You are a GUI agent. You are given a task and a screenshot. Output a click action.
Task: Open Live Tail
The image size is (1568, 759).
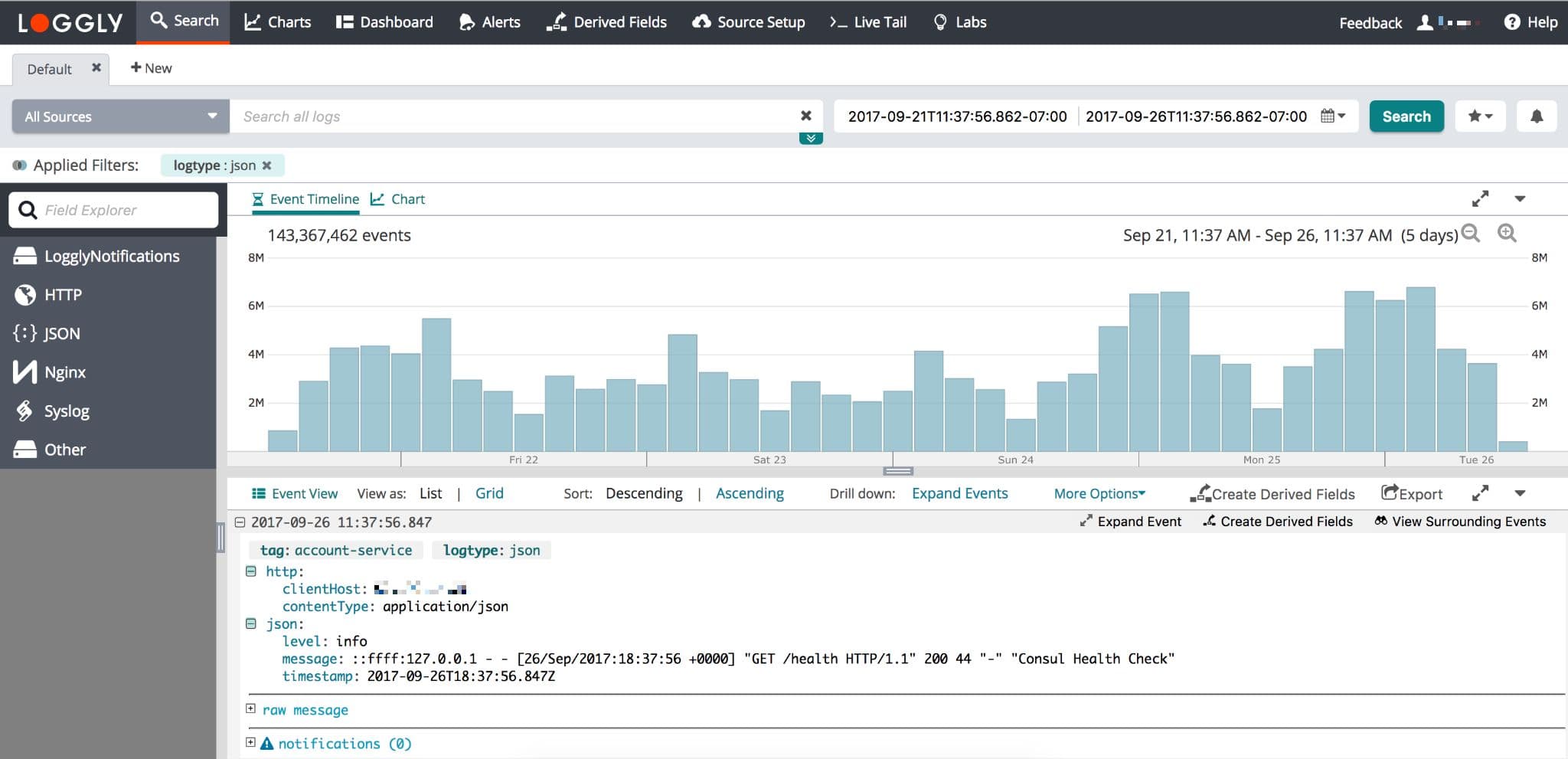[868, 22]
